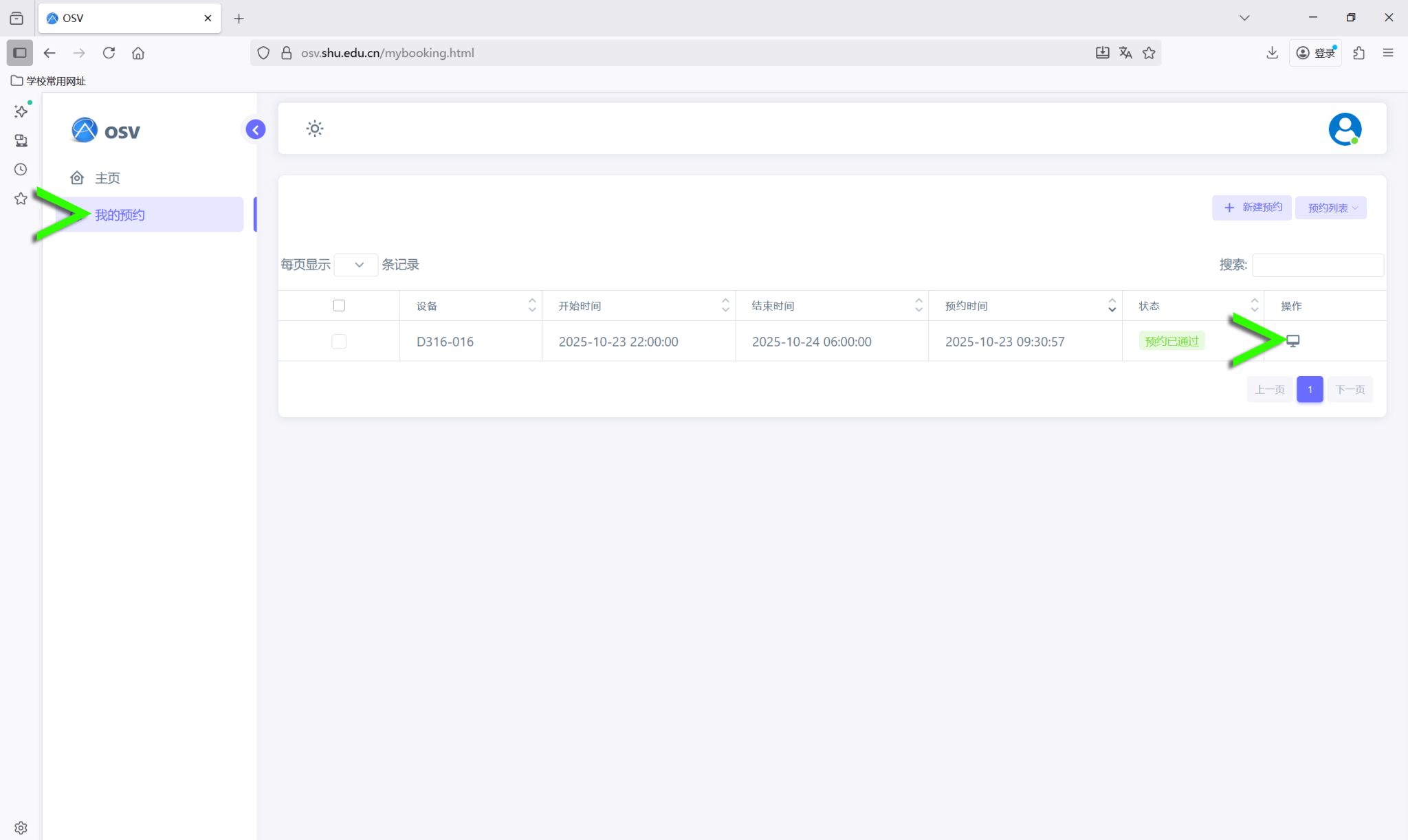Open the browser downloads icon
This screenshot has height=840, width=1408.
(x=1272, y=53)
